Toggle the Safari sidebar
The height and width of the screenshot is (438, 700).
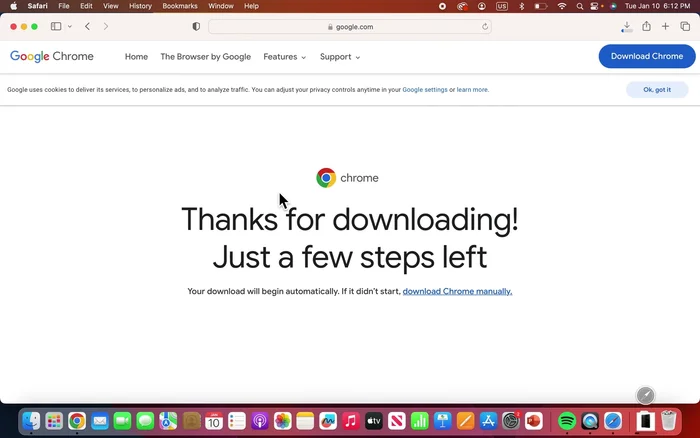coord(56,26)
